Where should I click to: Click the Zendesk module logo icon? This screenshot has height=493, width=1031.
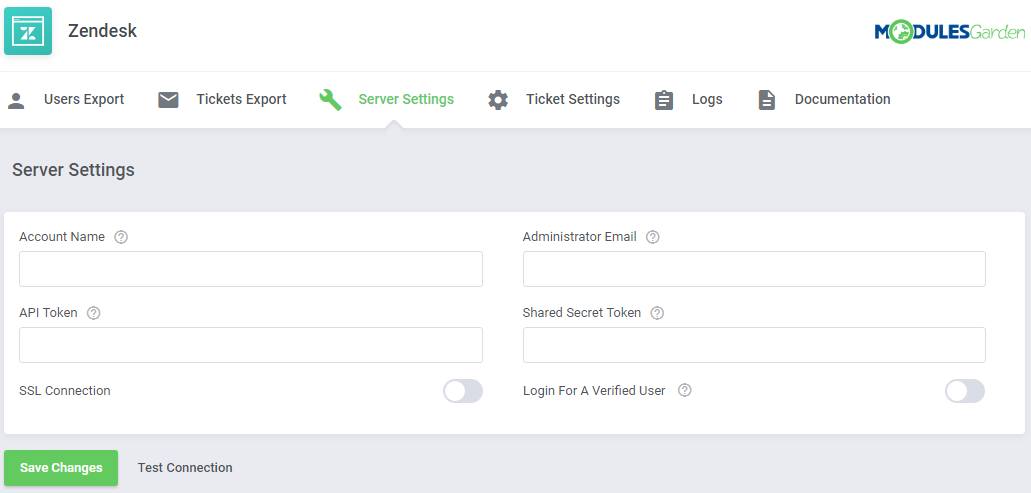tap(28, 31)
